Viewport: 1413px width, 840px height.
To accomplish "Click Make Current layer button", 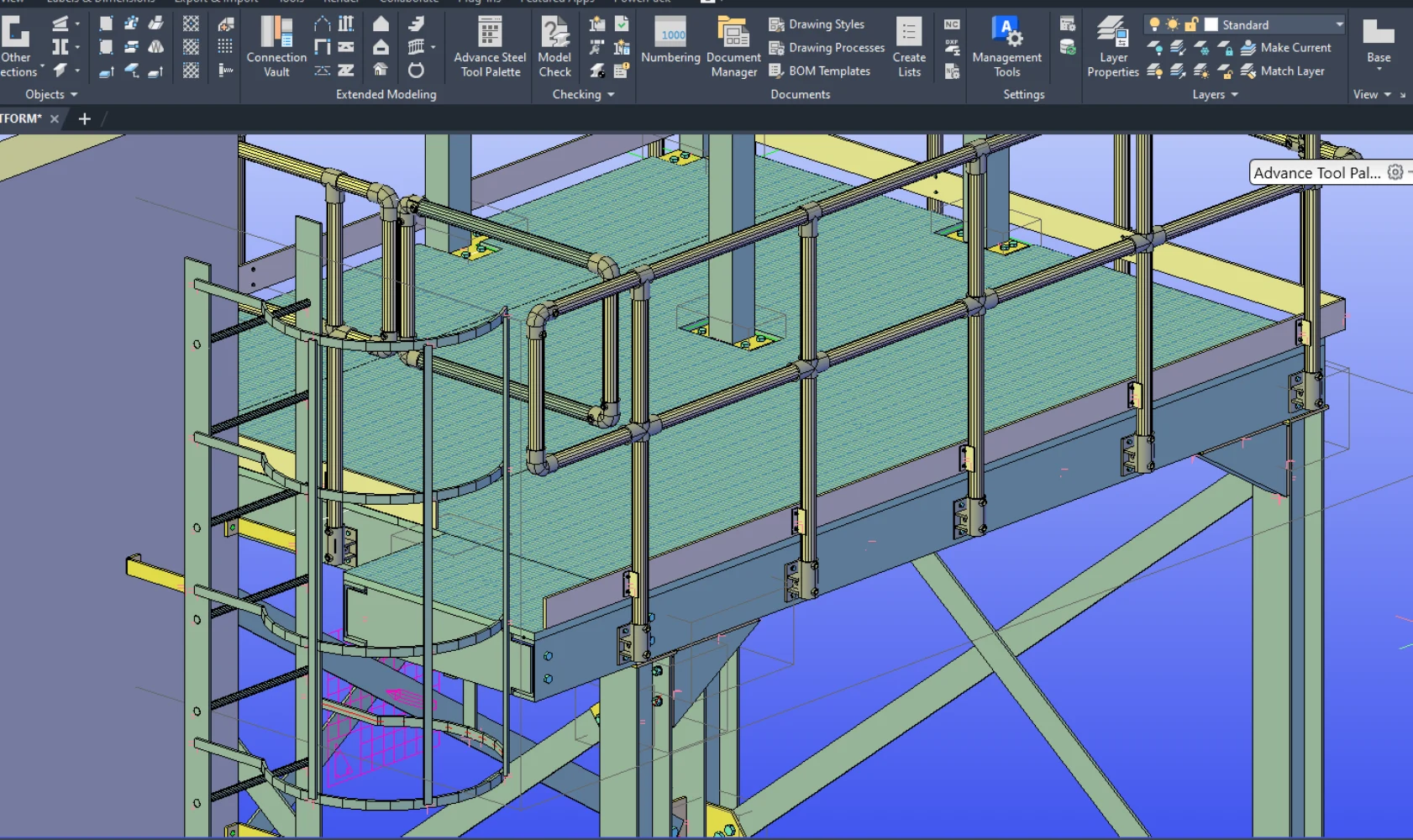I will click(1286, 48).
